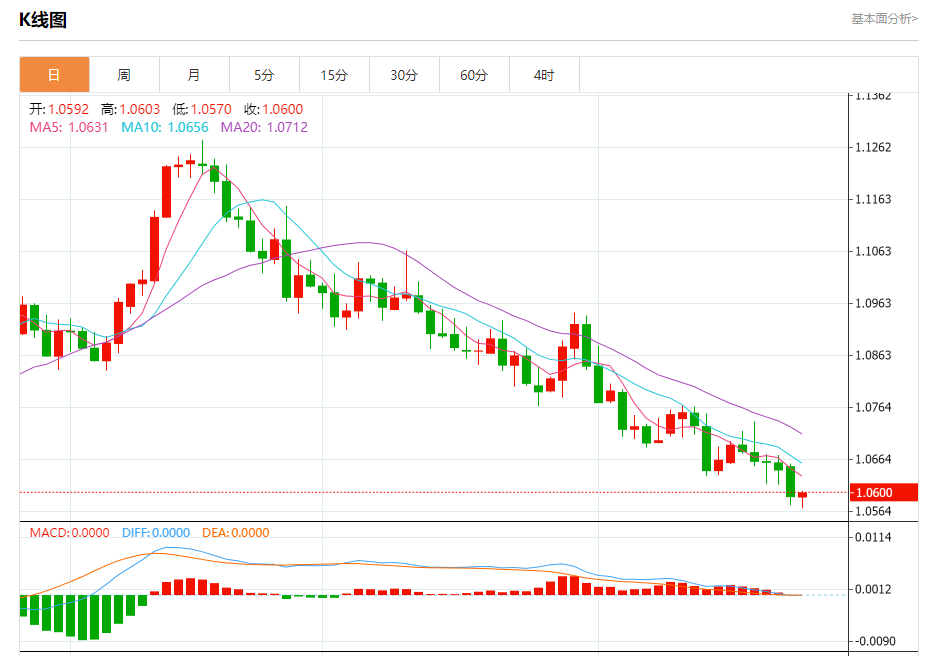Click the 1.1163 price axis label
The image size is (926, 656).
[873, 199]
